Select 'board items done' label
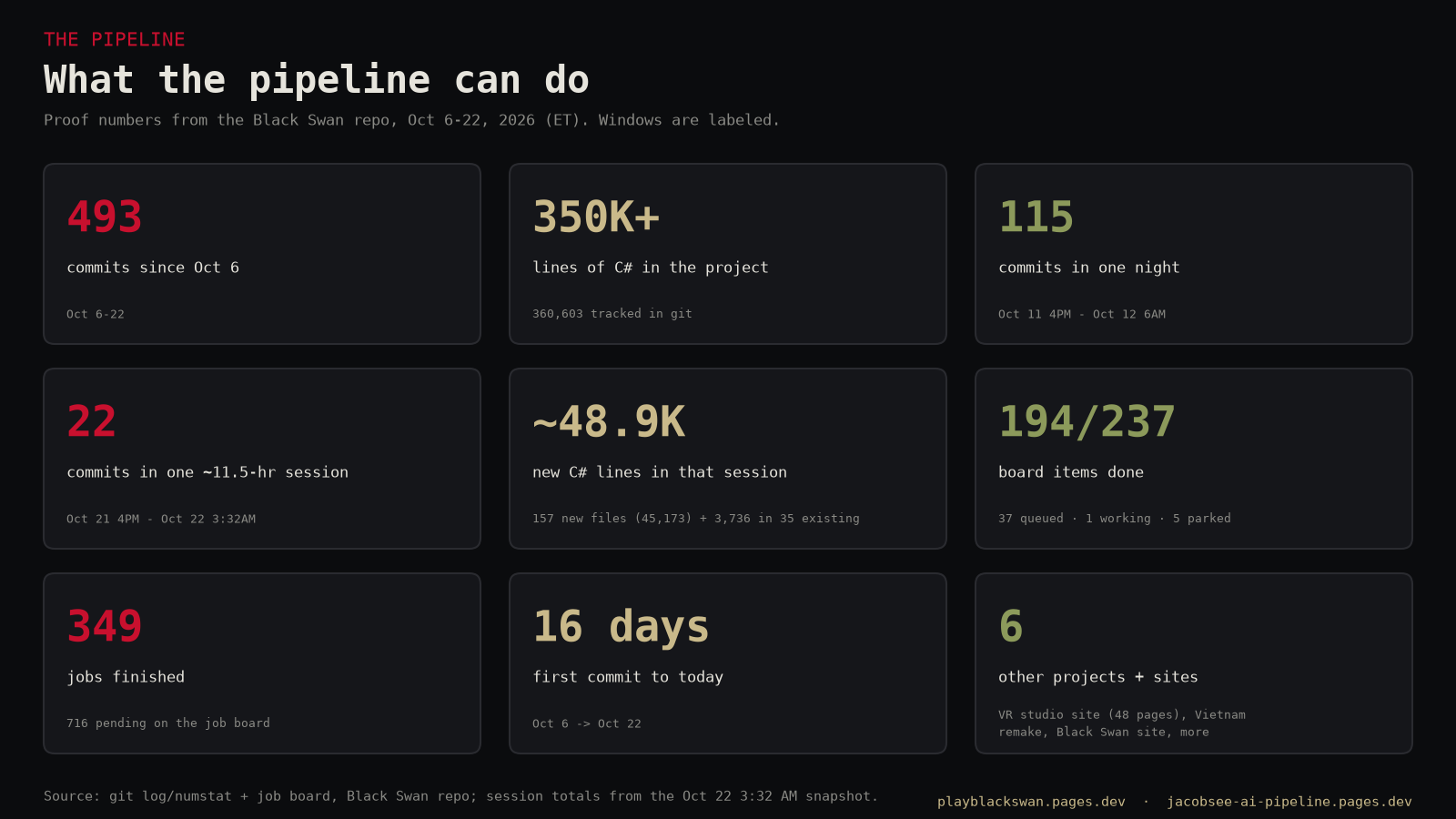Image resolution: width=1456 pixels, height=819 pixels. 1071,472
